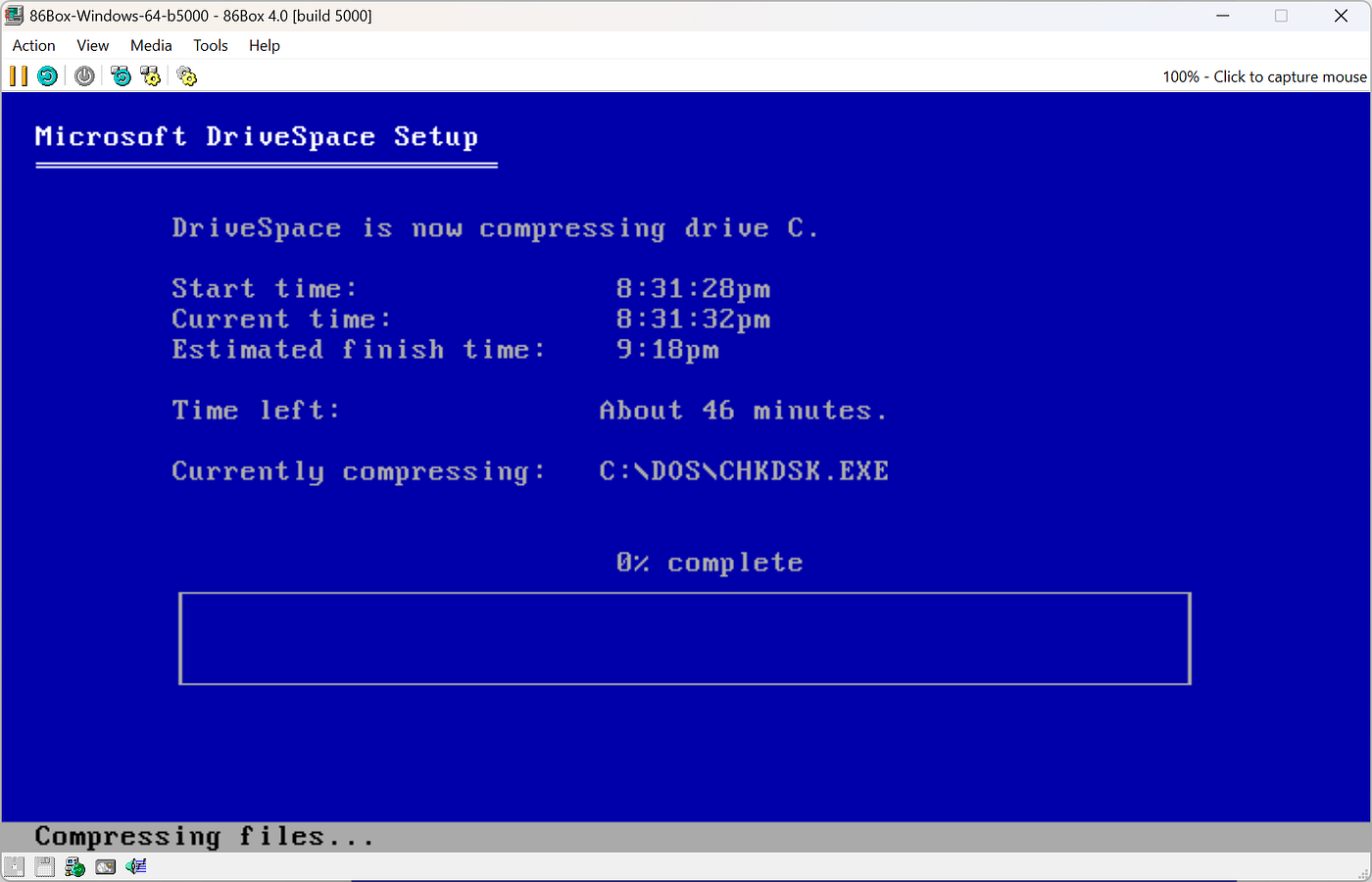The height and width of the screenshot is (882, 1372).
Task: Click the first floppy drive status icon
Action: [14, 866]
